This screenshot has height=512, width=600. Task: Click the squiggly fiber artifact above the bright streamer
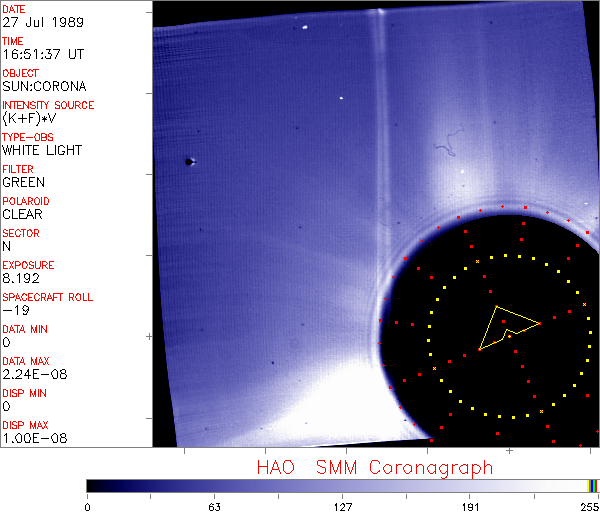point(448,143)
